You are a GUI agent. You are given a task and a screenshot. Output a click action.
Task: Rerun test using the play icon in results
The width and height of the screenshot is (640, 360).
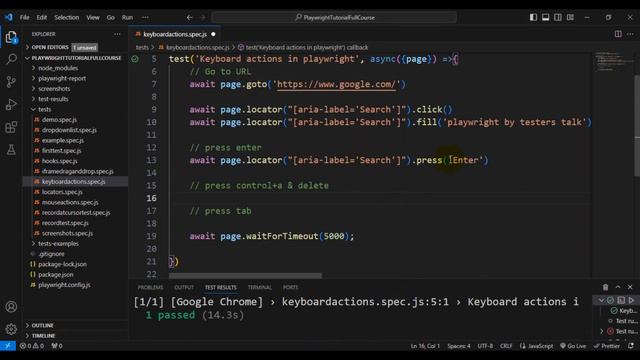(x=631, y=300)
